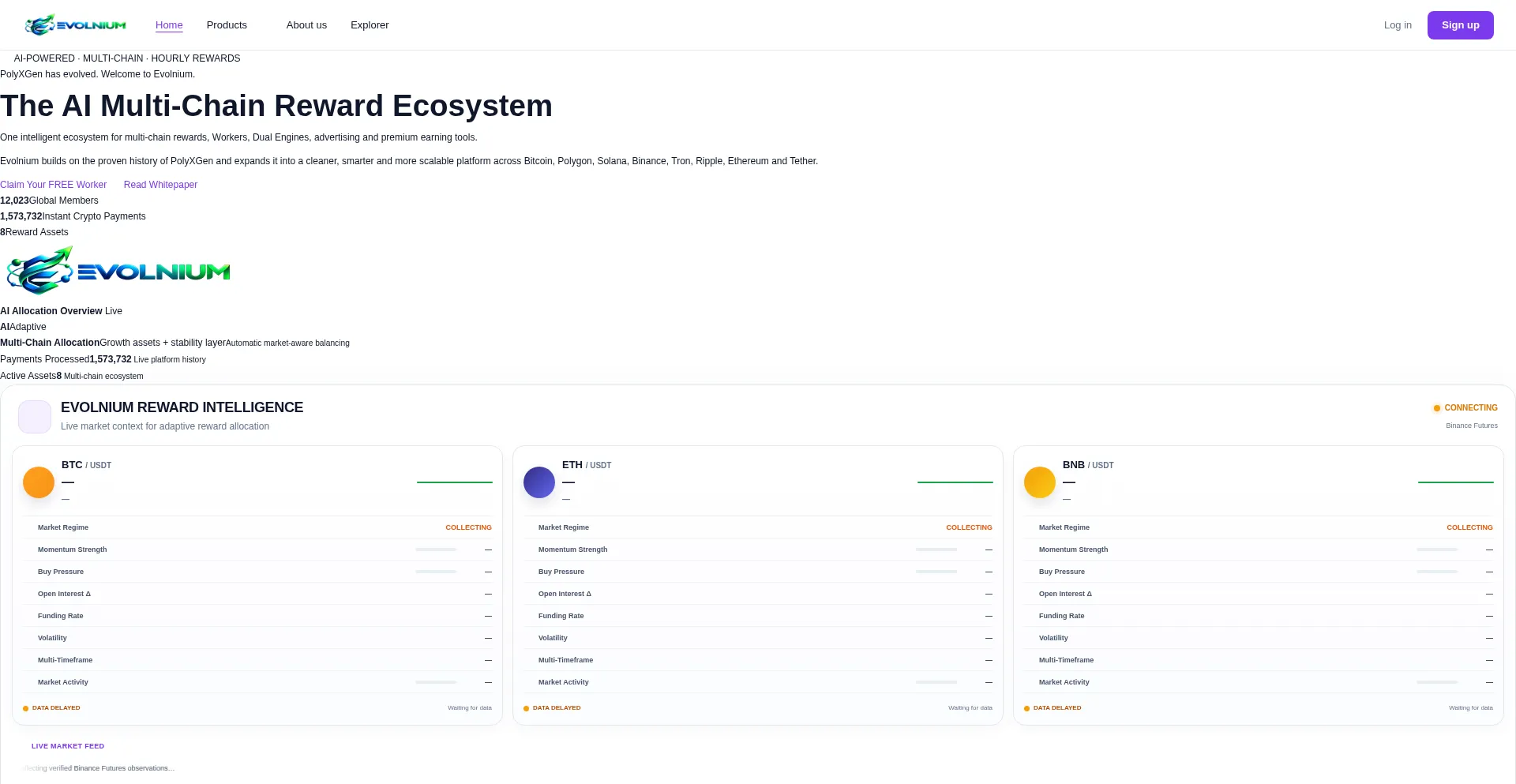The height and width of the screenshot is (784, 1516).
Task: Click the CONNECTING status text
Action: 1471,408
